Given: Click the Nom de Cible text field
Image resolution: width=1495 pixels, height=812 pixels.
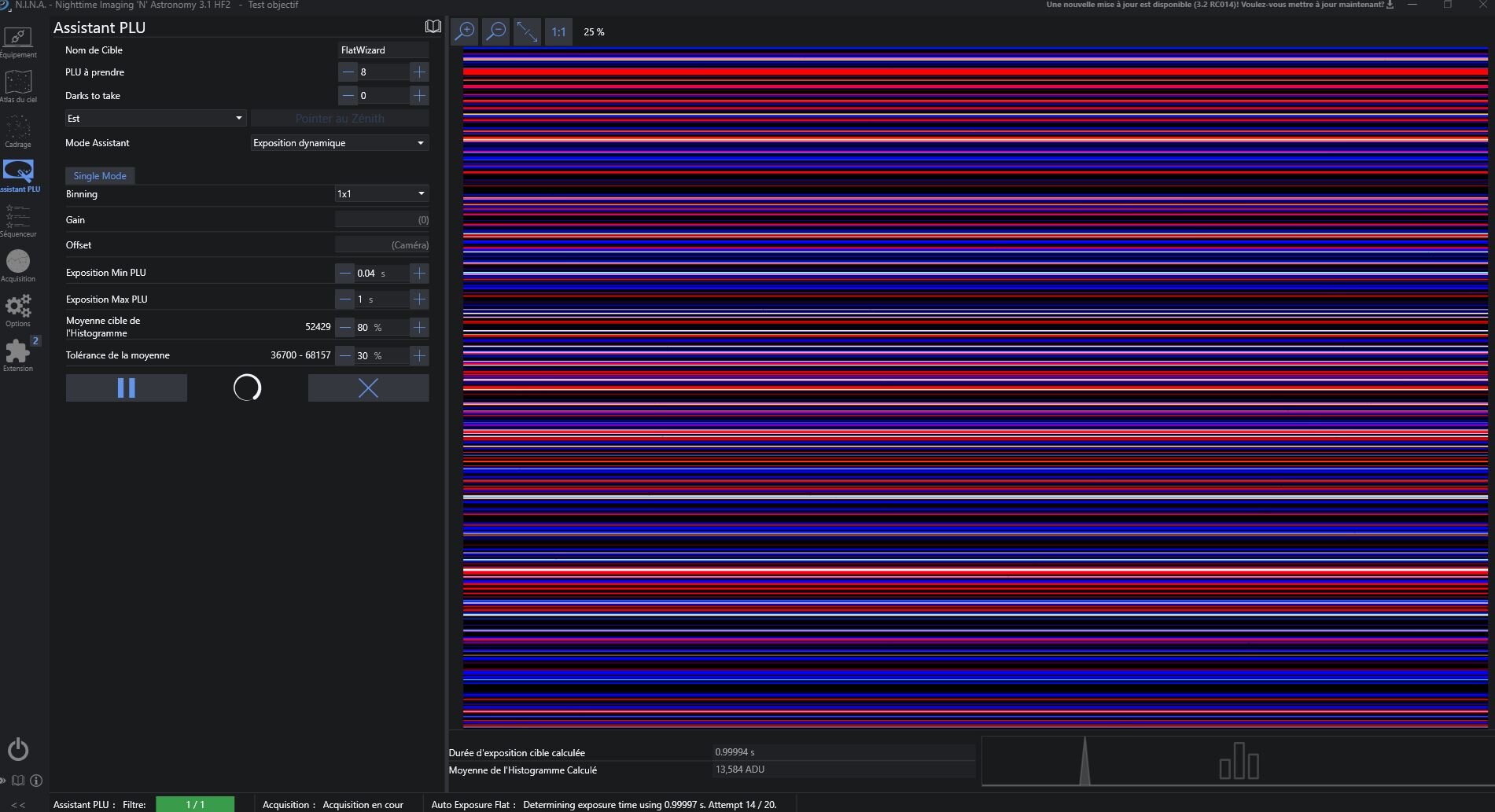Looking at the screenshot, I should (383, 50).
